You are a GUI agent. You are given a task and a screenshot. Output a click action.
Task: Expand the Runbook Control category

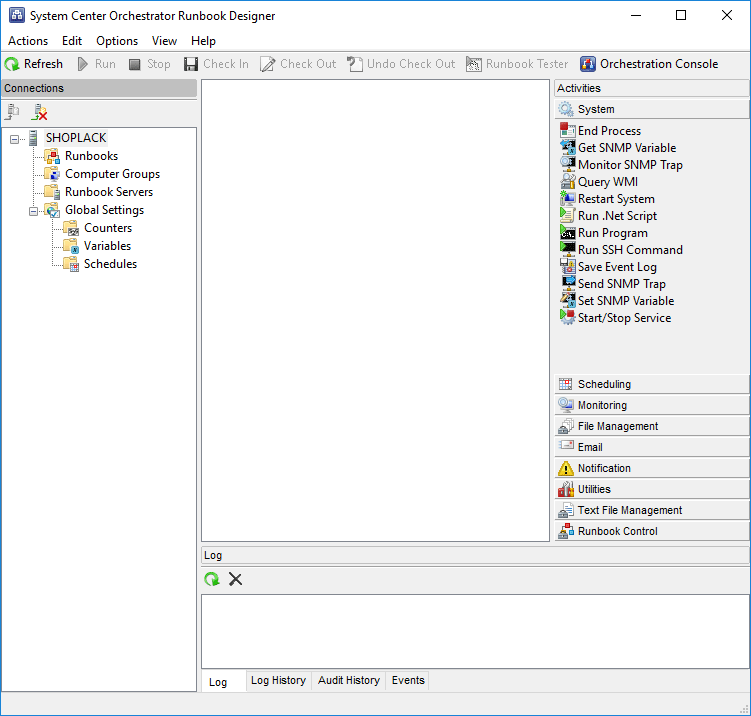point(652,532)
